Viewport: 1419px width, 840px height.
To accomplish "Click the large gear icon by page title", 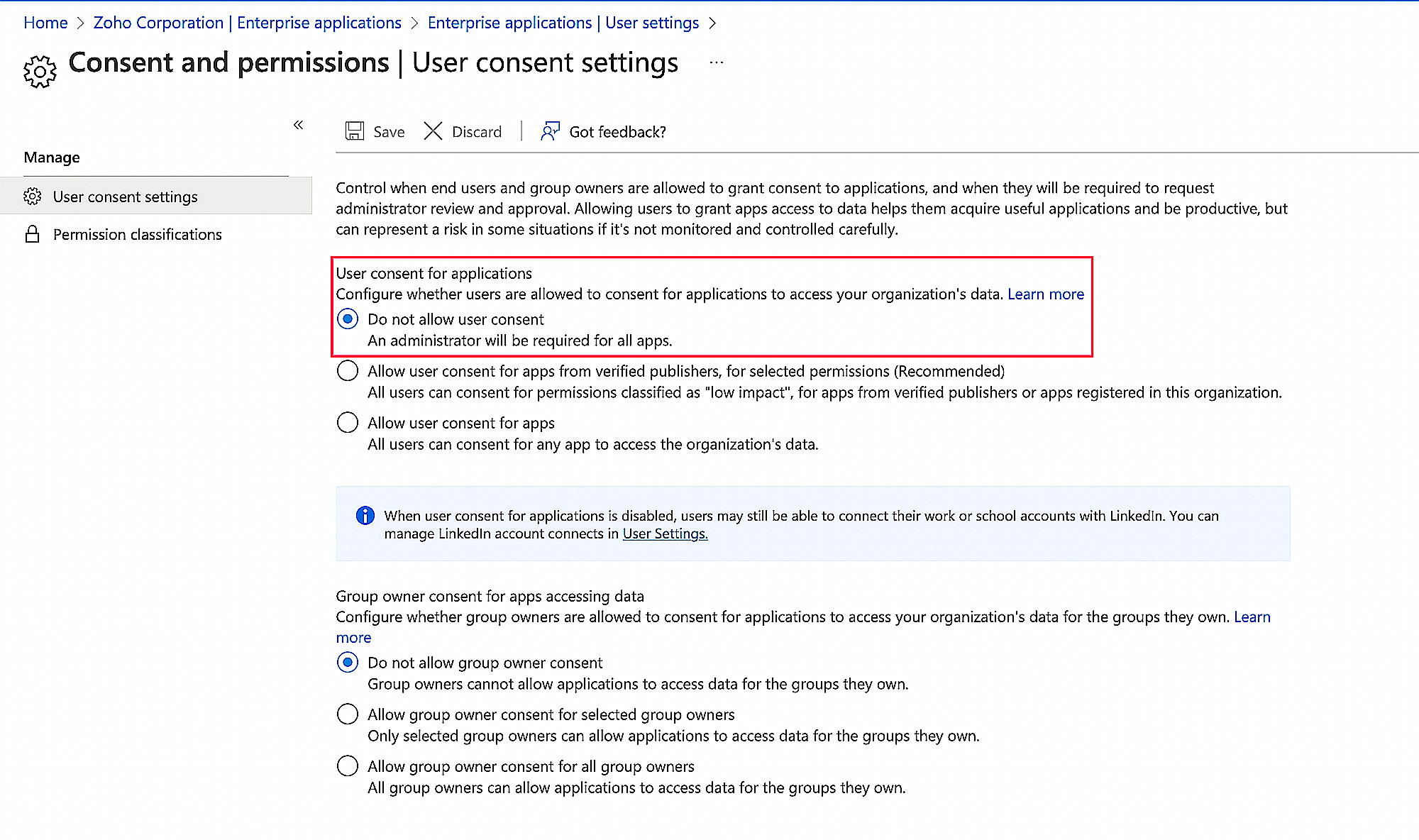I will click(x=40, y=71).
